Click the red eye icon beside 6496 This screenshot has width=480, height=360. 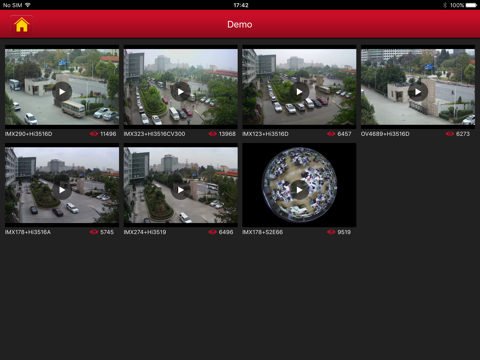[x=212, y=232]
